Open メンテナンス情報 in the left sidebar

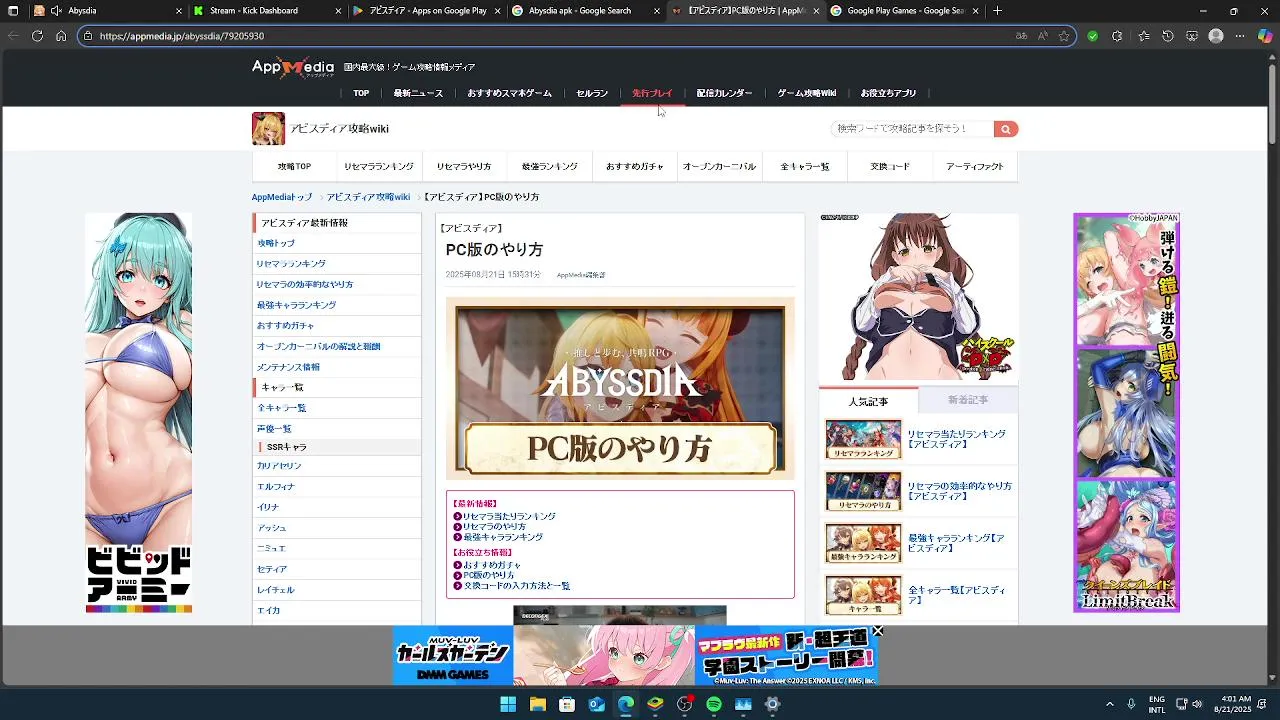[288, 367]
